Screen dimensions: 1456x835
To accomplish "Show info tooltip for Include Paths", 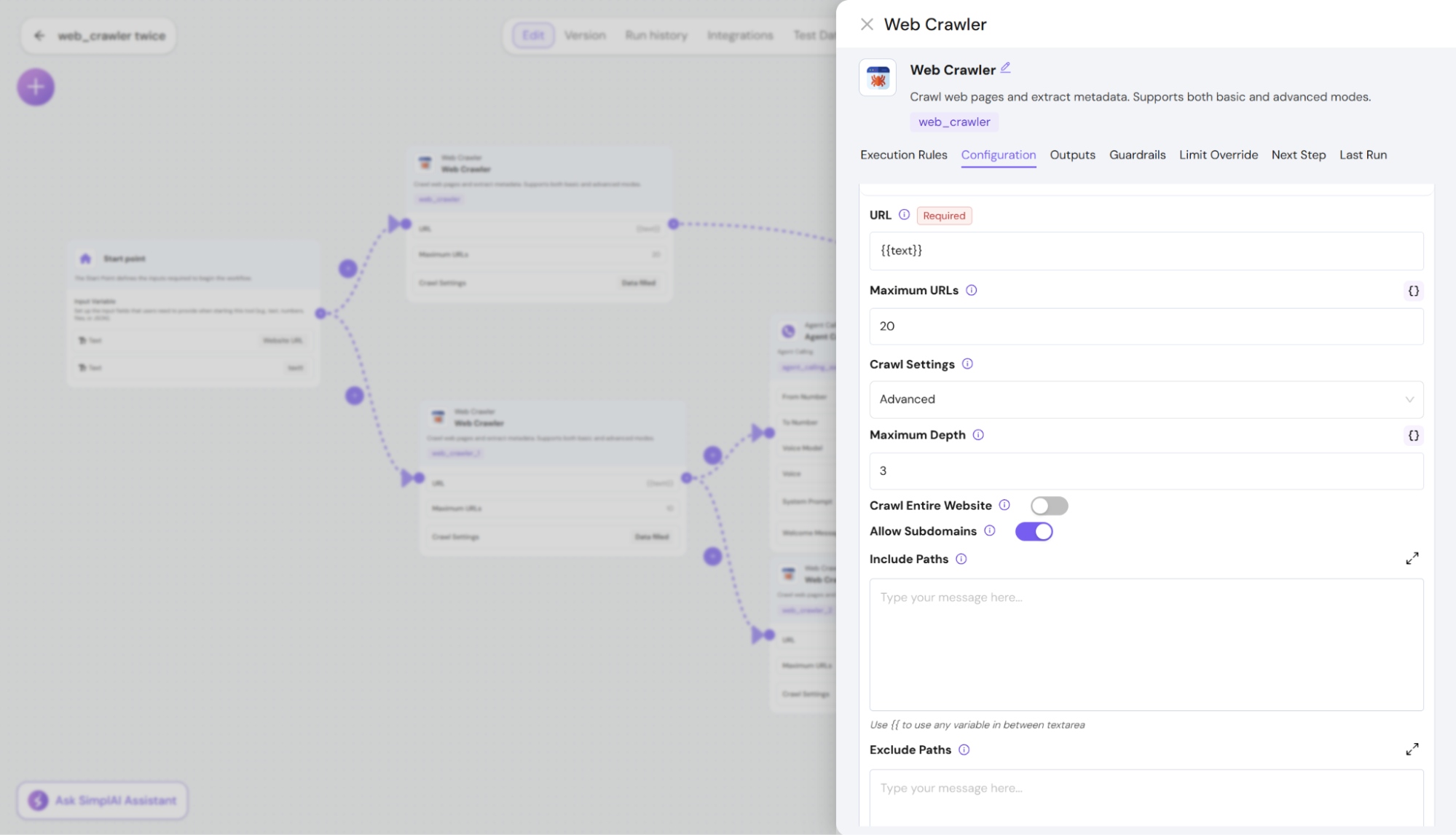I will 961,559.
